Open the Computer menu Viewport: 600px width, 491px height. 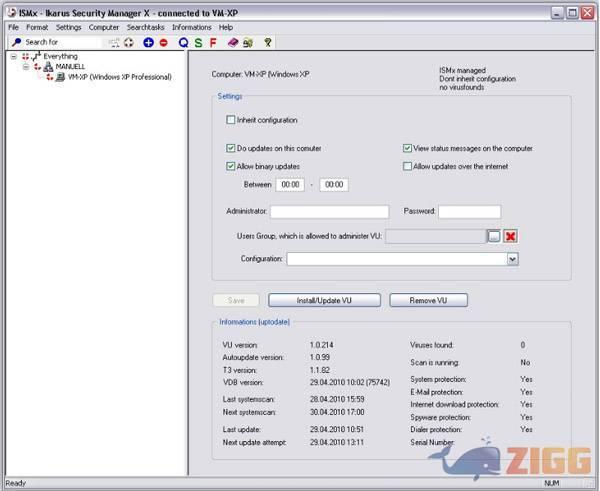tap(104, 27)
